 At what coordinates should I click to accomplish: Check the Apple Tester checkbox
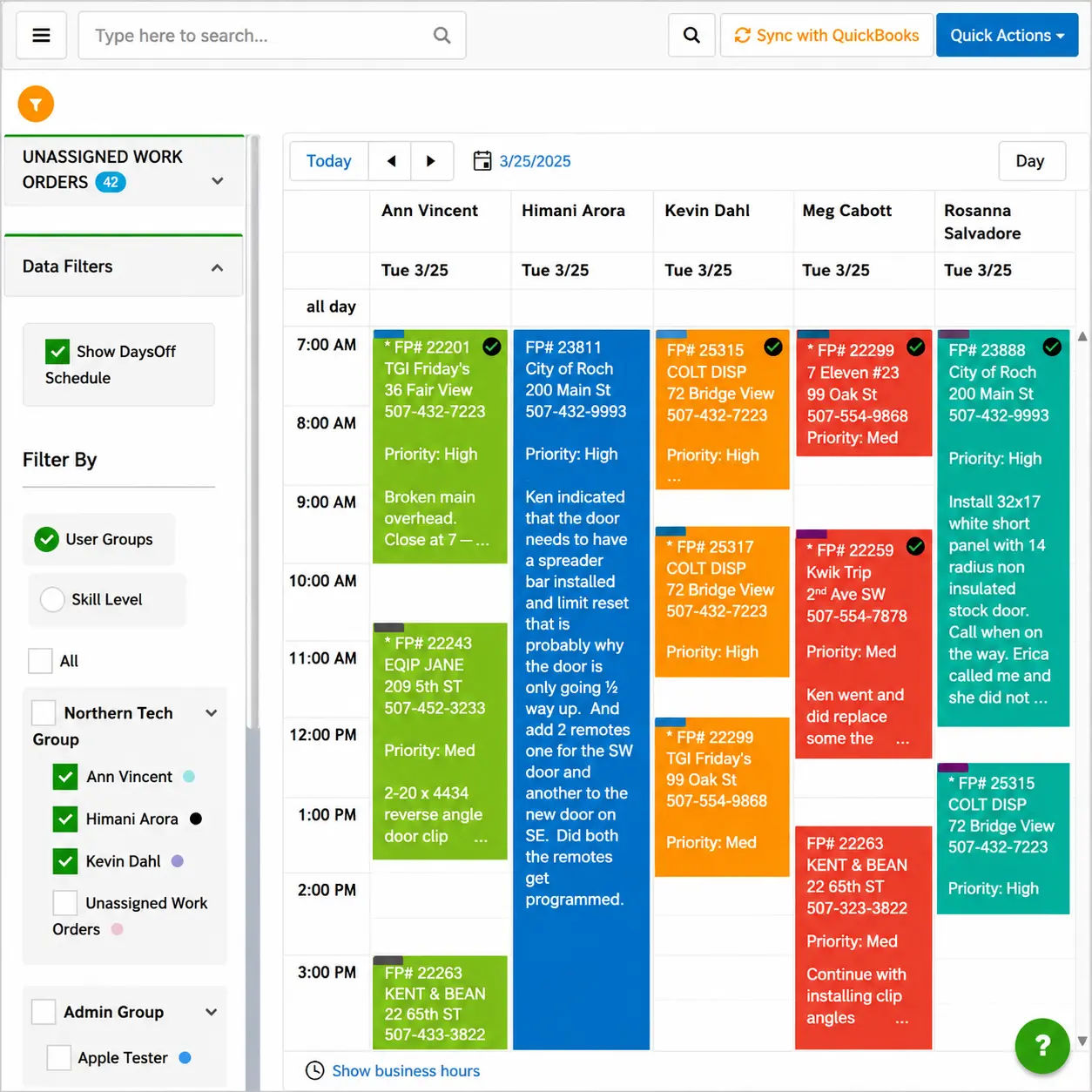[58, 1058]
